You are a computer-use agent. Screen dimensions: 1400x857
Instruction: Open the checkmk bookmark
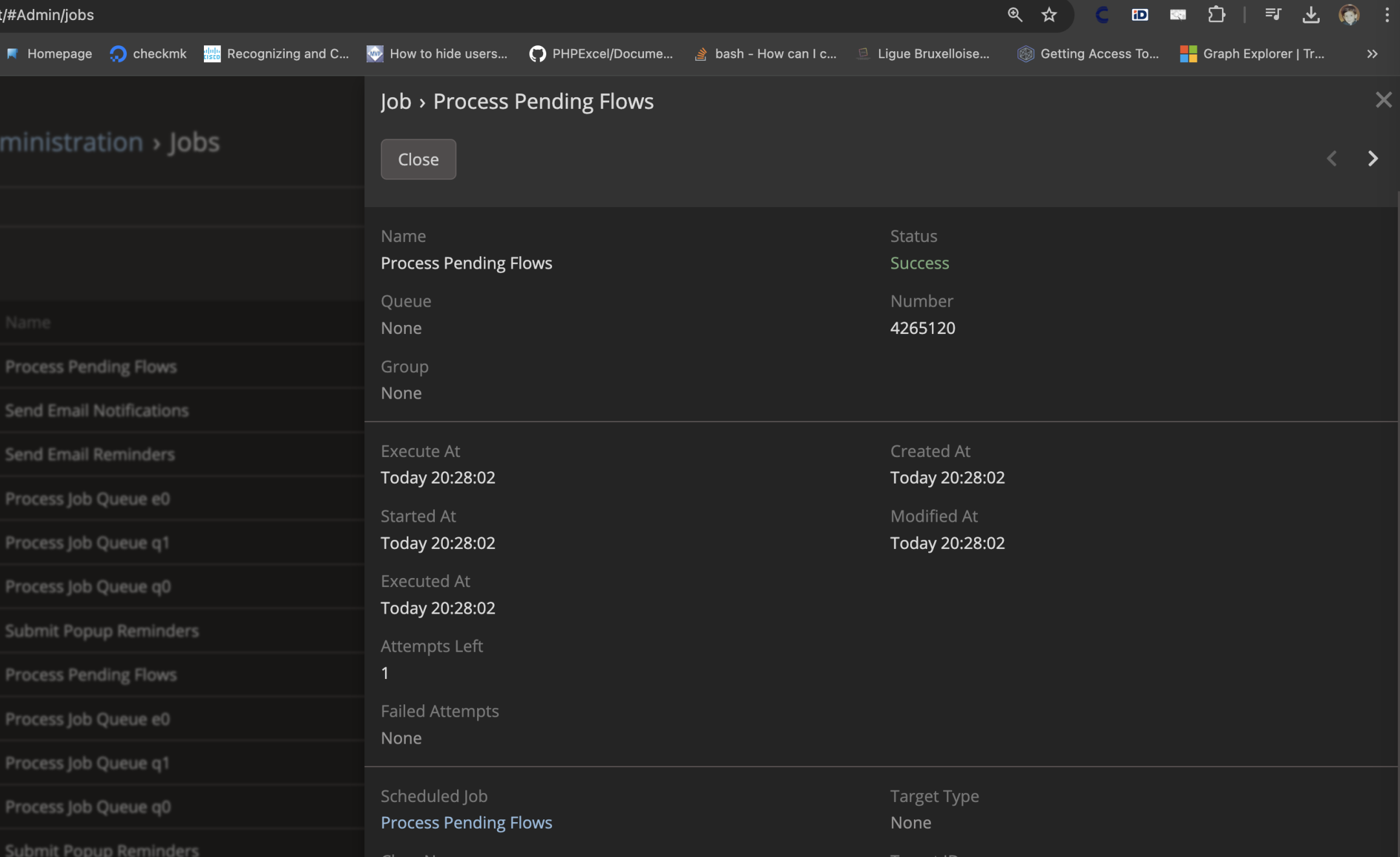click(148, 54)
